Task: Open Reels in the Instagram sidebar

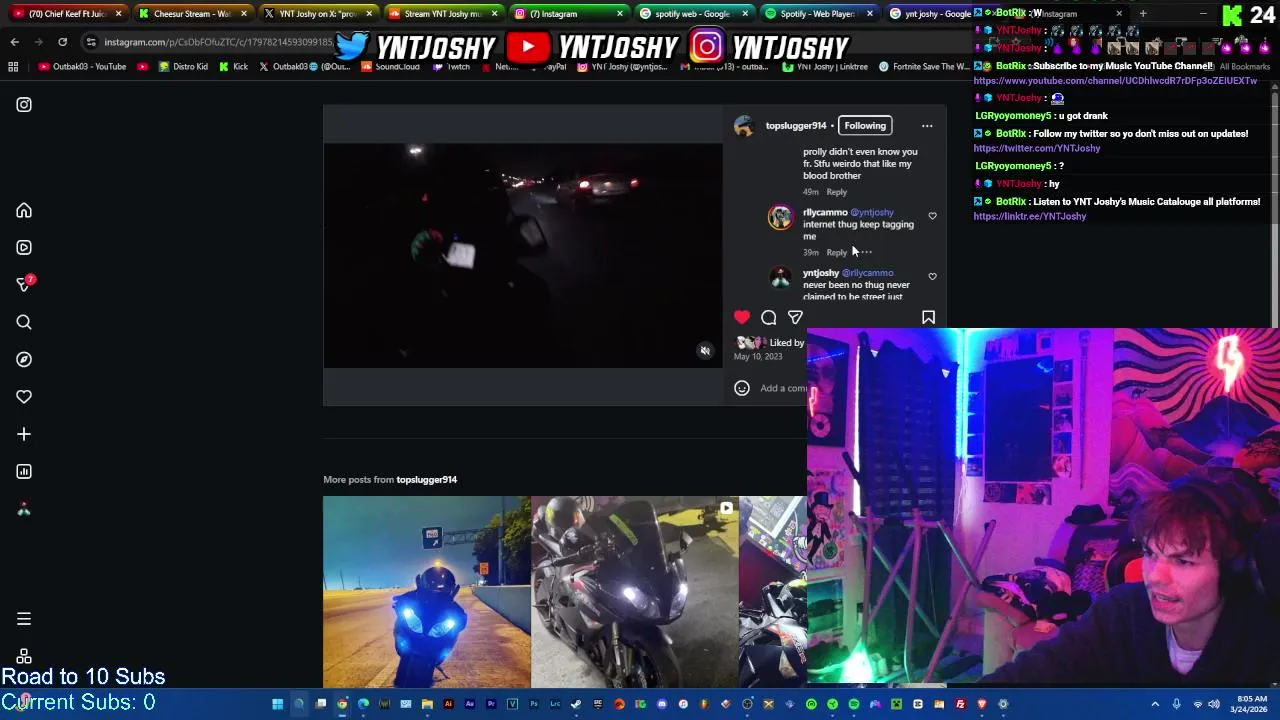Action: [24, 248]
